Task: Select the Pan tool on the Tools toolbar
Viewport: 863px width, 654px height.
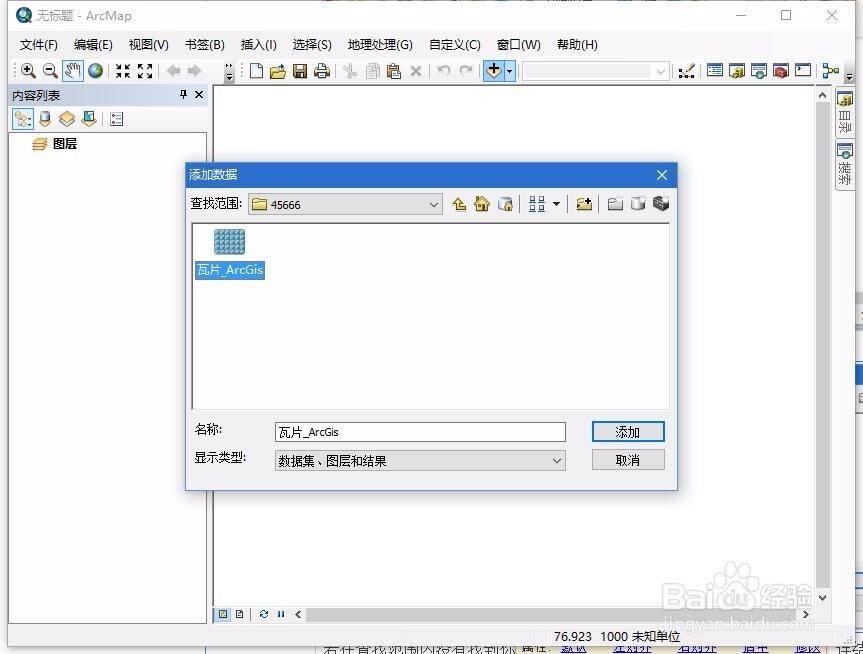Action: [71, 71]
